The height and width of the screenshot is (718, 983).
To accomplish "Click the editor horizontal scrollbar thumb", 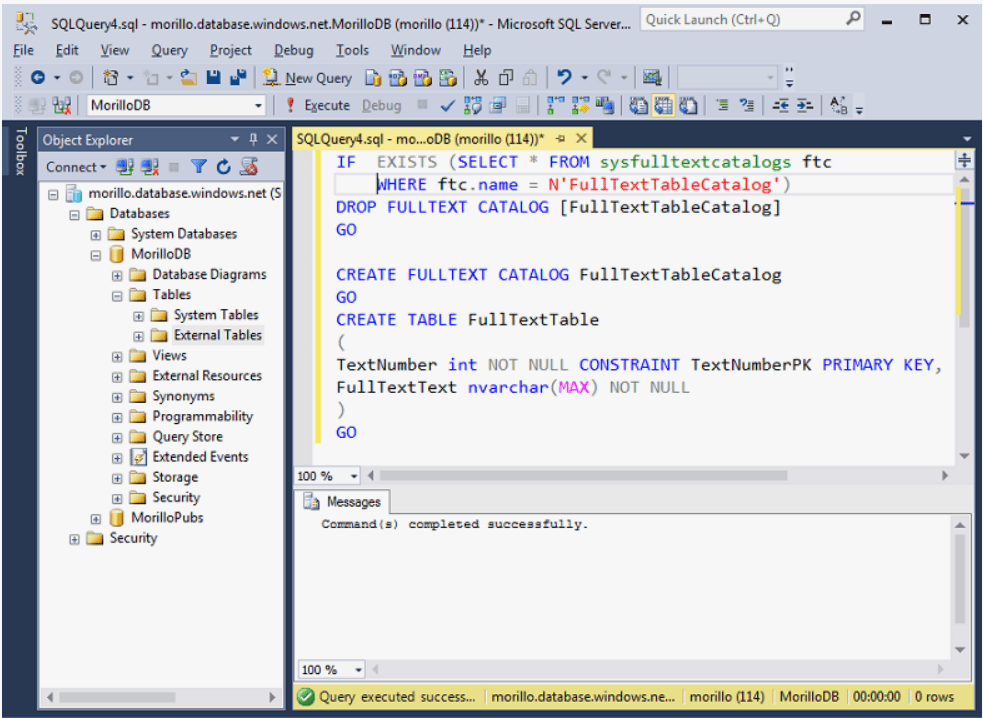I will [x=583, y=475].
